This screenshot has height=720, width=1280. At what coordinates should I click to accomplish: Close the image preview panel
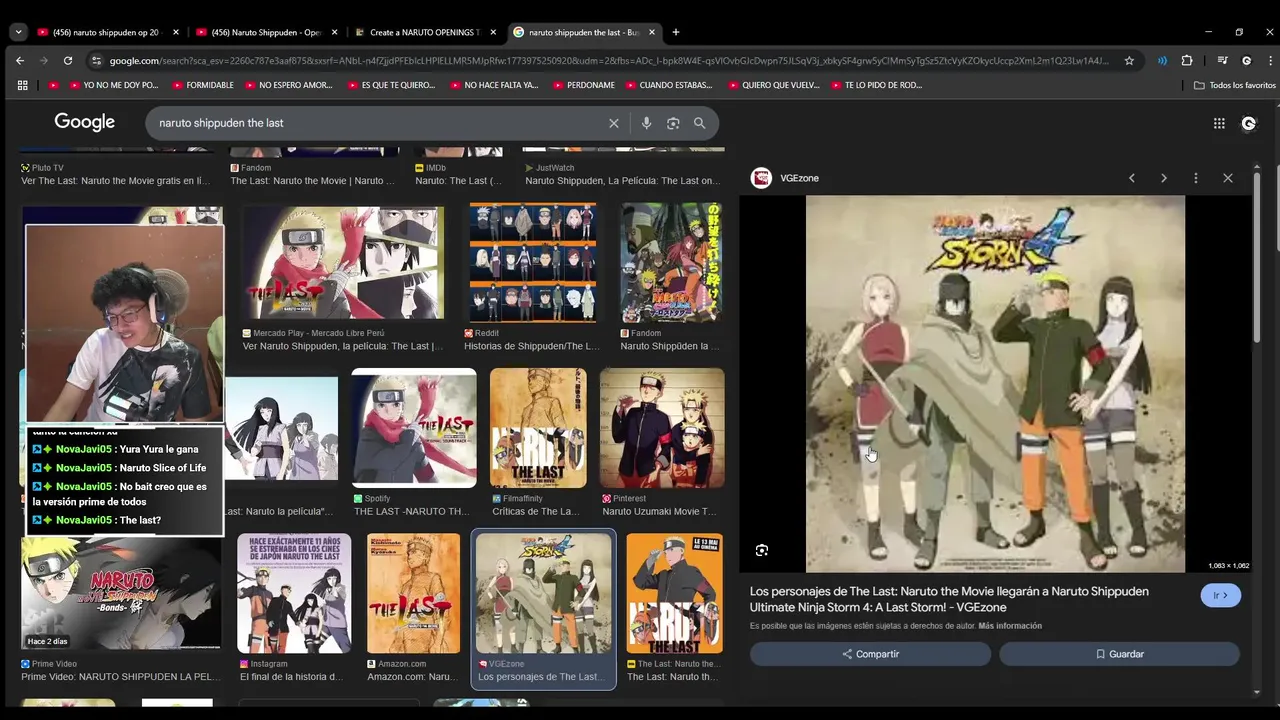point(1228,178)
